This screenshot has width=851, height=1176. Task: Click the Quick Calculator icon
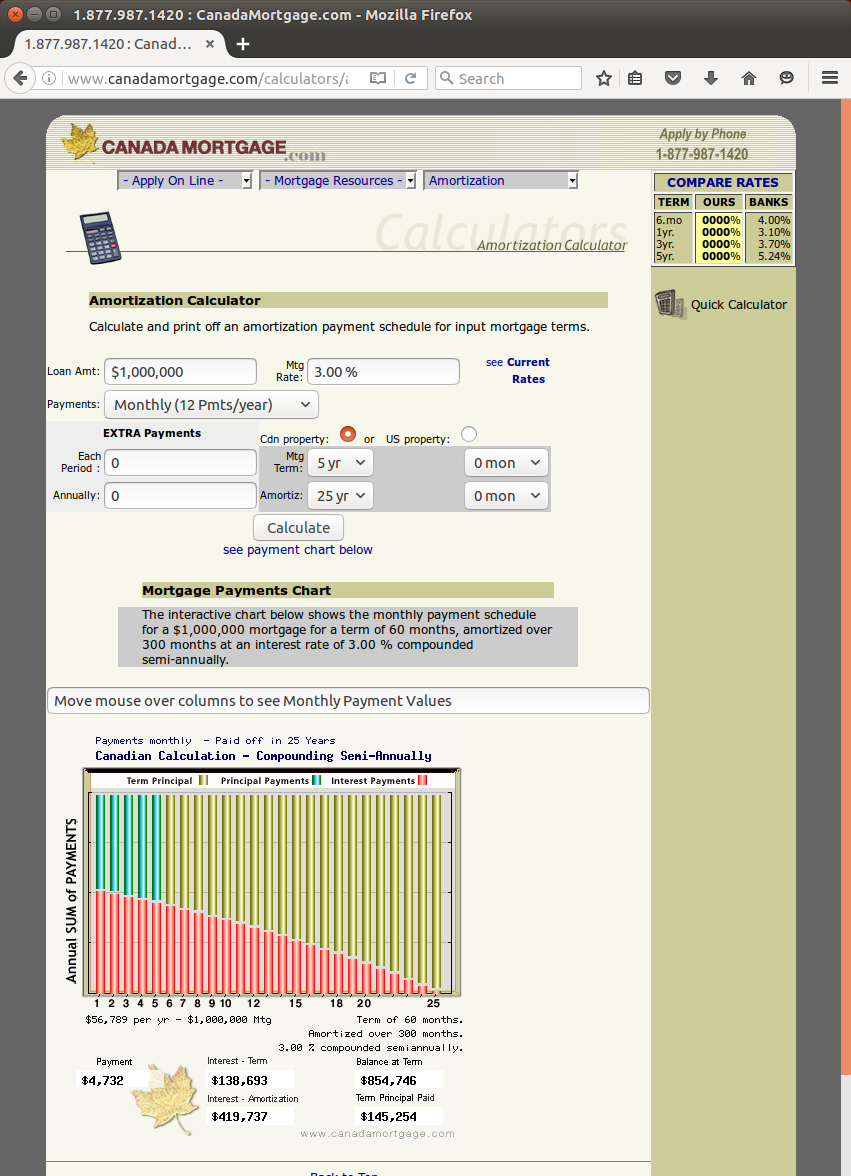[670, 304]
